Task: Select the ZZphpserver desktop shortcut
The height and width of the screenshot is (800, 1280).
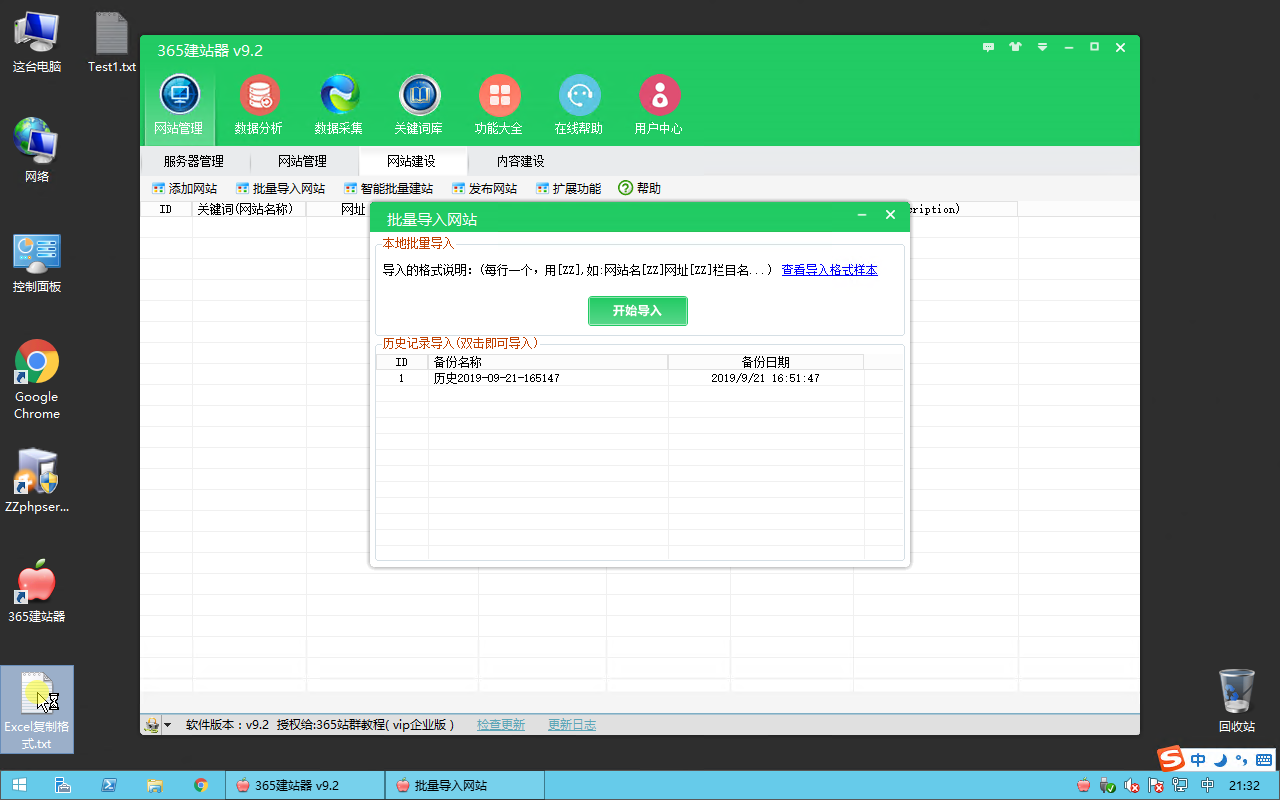Action: (37, 481)
